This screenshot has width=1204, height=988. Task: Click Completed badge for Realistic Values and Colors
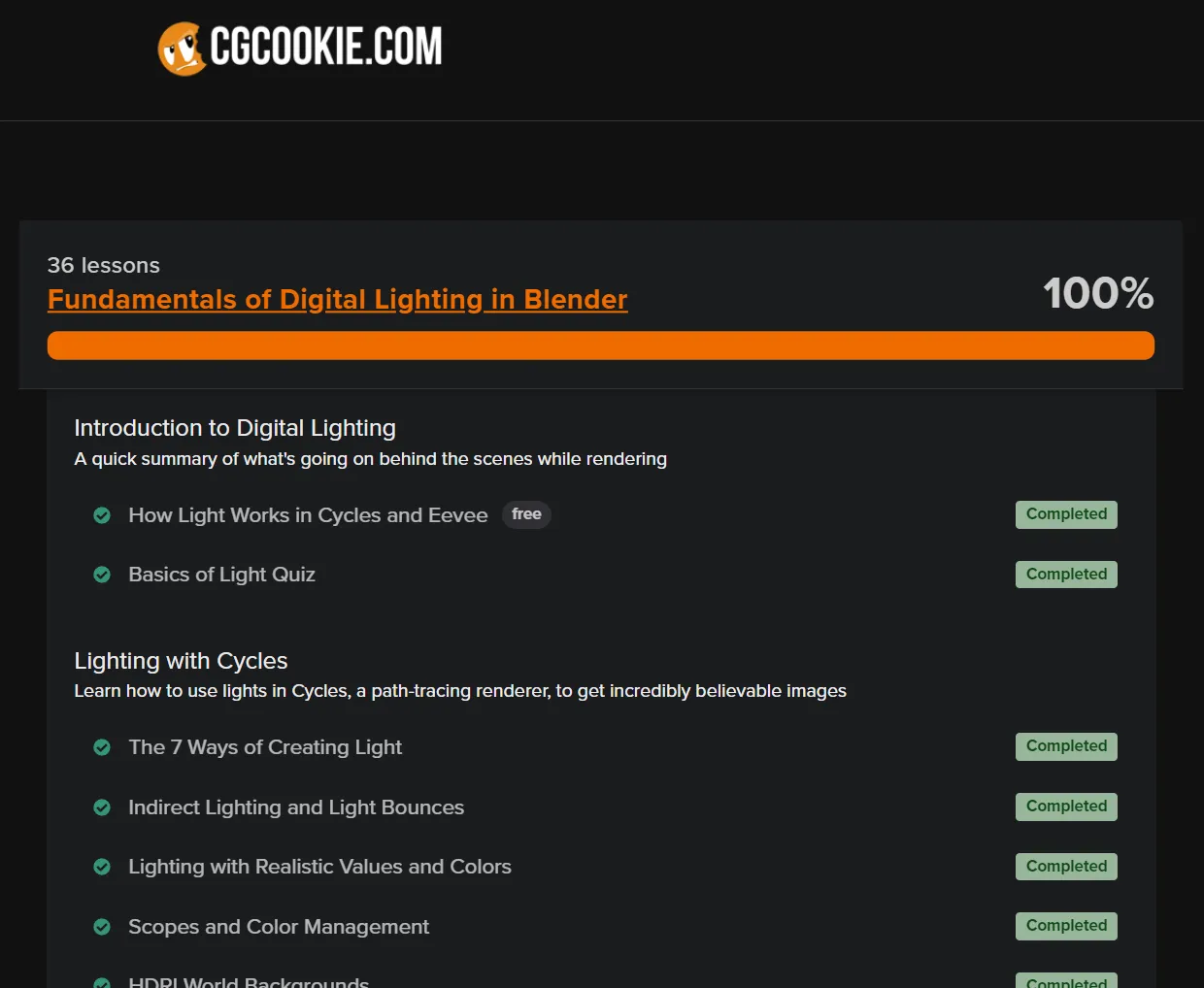coord(1066,867)
